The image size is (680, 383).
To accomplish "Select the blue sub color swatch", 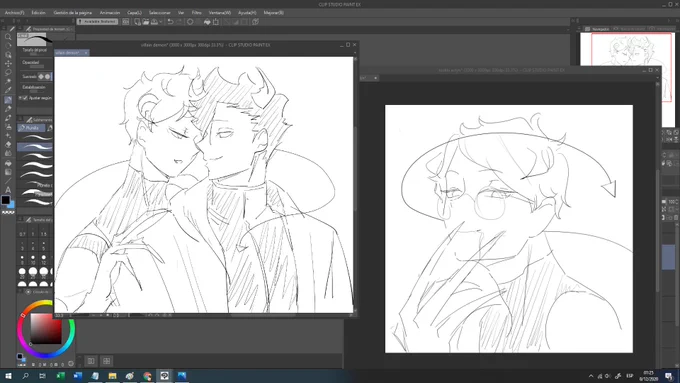I will [11, 204].
